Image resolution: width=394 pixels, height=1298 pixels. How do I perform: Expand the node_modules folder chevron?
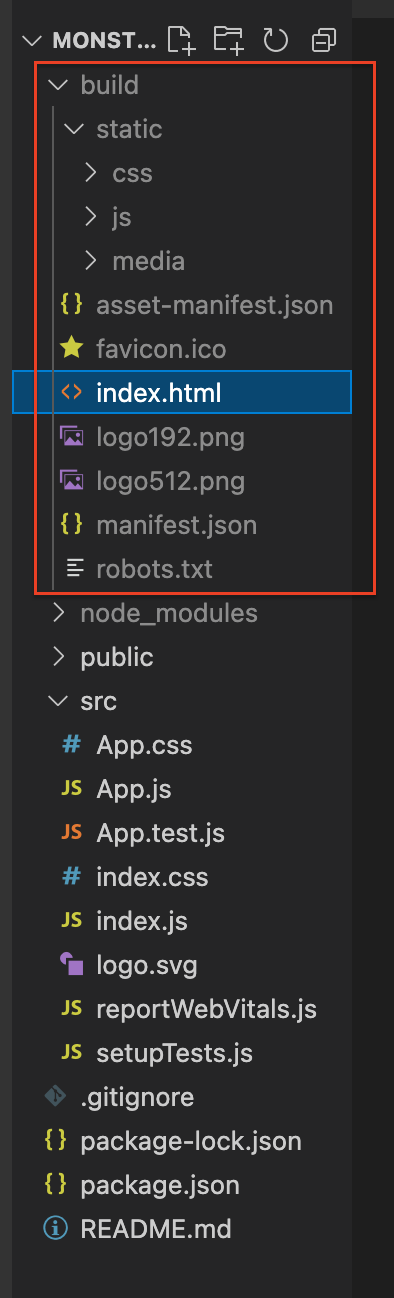tap(58, 613)
